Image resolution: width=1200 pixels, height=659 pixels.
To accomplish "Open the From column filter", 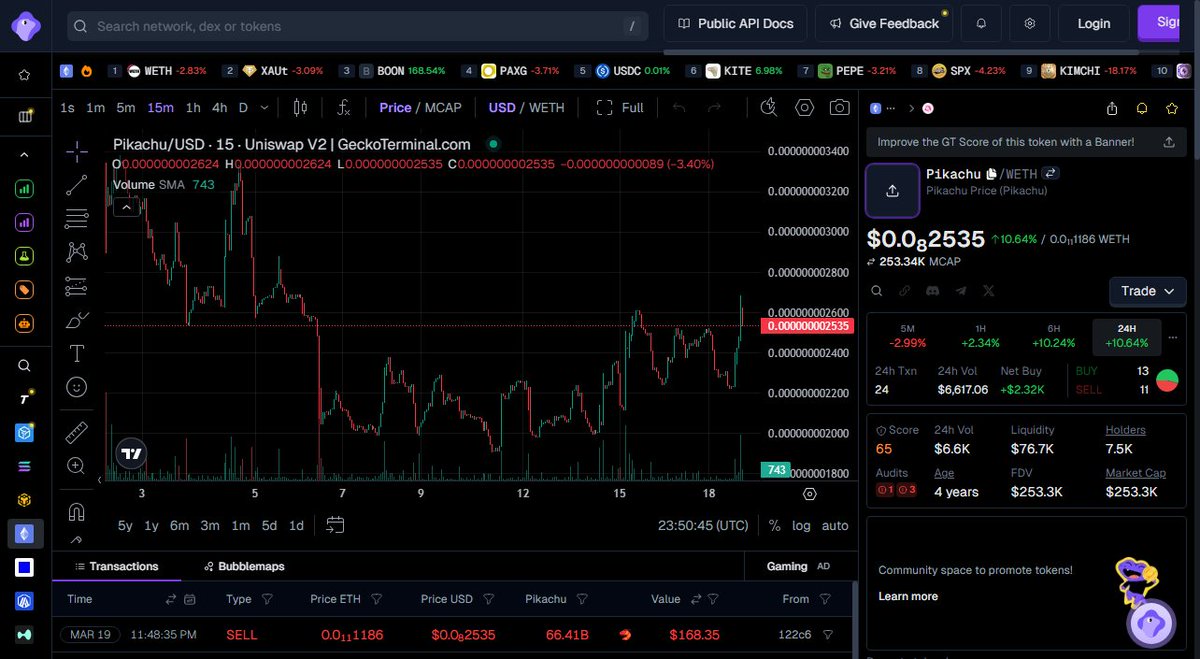I will coord(825,599).
